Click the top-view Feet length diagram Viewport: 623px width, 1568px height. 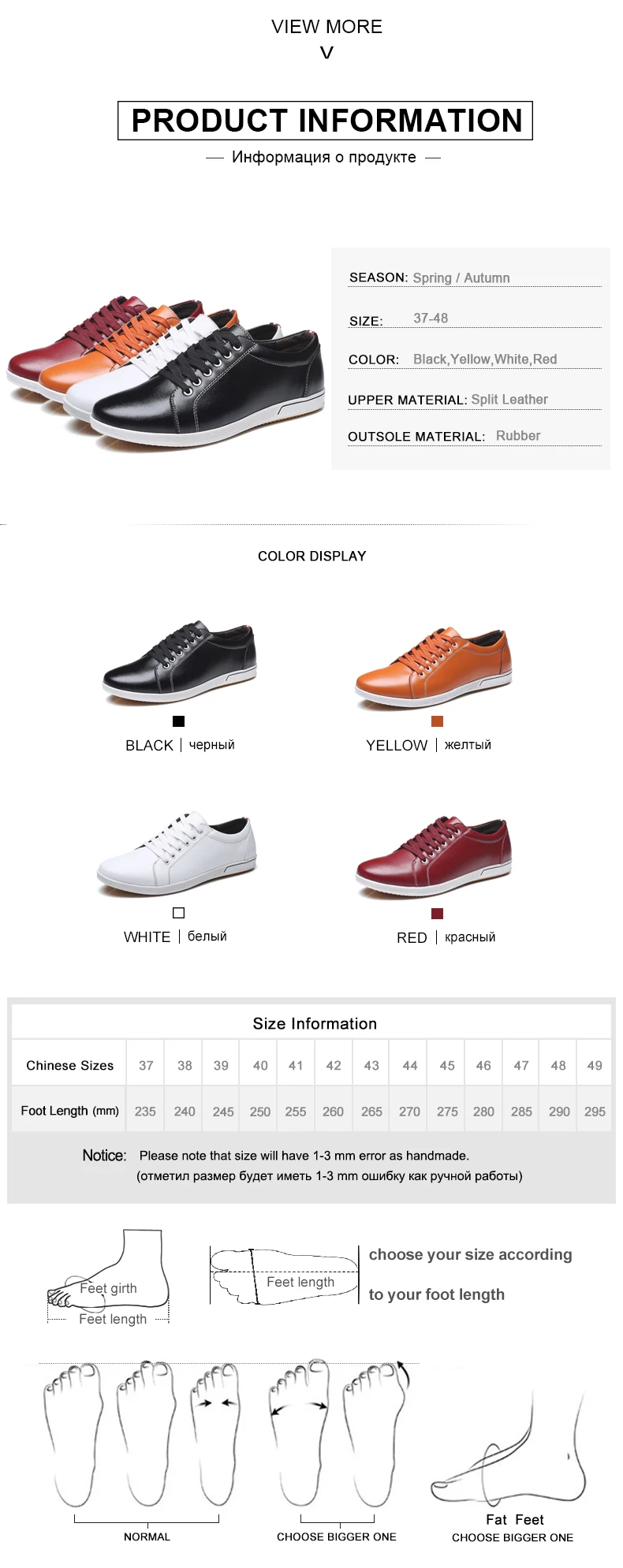285,1276
